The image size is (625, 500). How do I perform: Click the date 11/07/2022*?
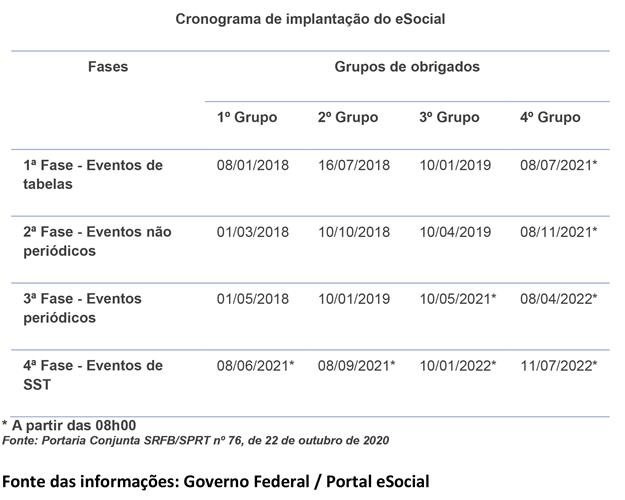click(559, 366)
